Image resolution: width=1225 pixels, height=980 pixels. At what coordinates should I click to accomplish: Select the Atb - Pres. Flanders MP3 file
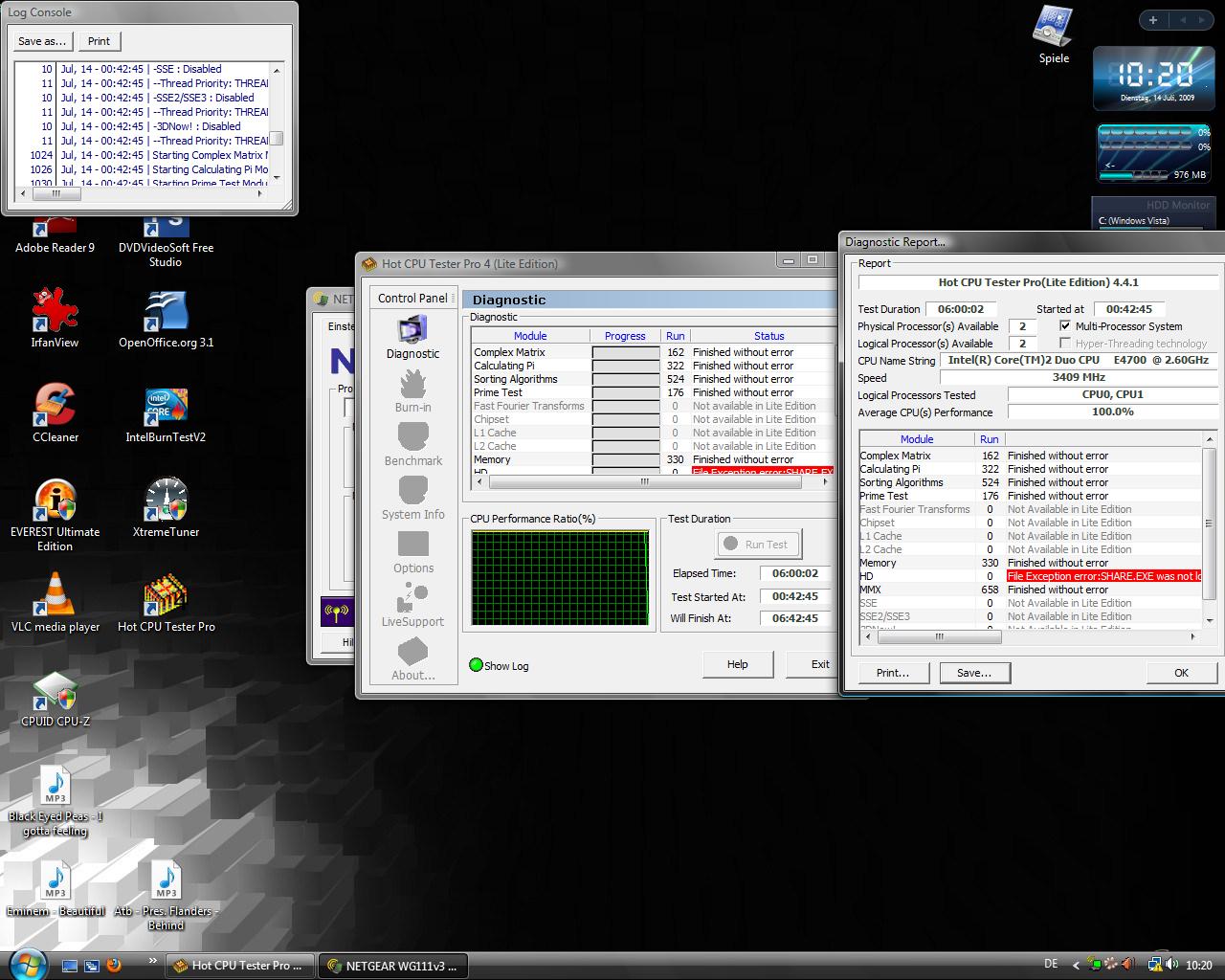[x=166, y=895]
